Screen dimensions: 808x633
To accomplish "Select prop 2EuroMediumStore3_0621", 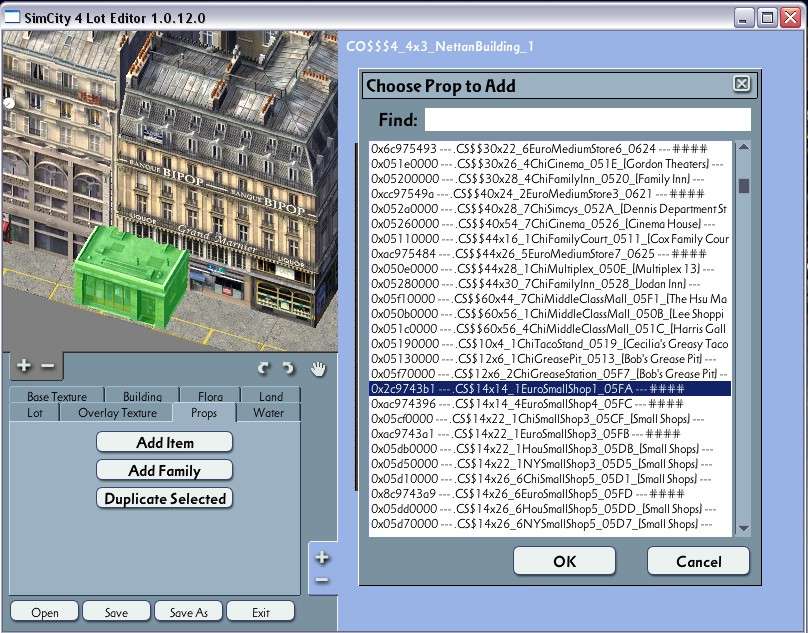I will (x=550, y=194).
